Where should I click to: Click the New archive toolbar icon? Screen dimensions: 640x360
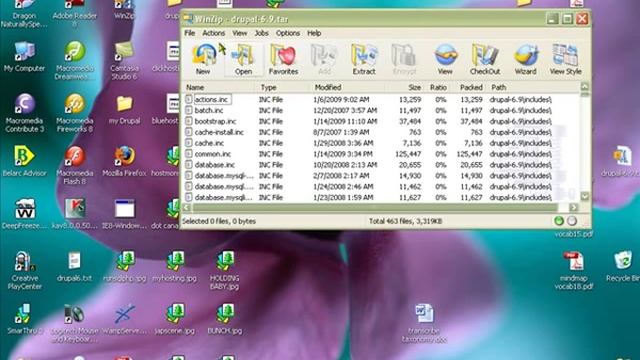(x=203, y=59)
